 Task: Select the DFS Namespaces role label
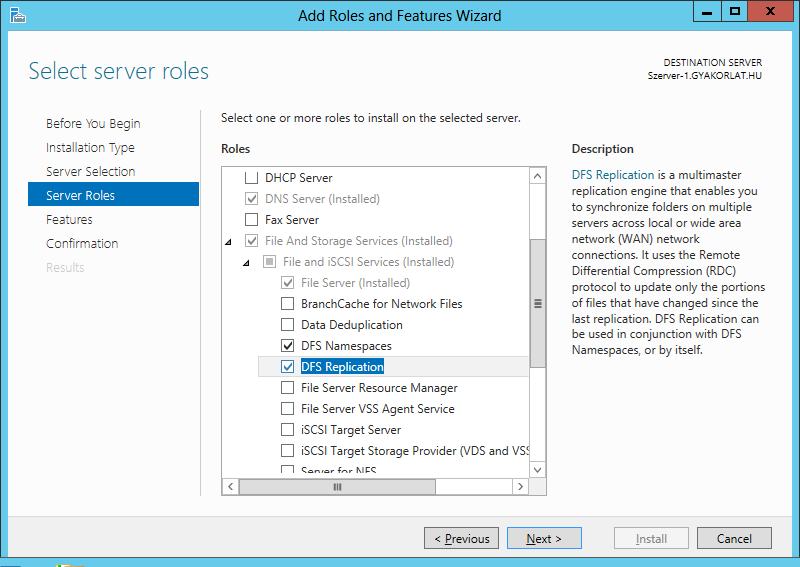pyautogui.click(x=346, y=346)
